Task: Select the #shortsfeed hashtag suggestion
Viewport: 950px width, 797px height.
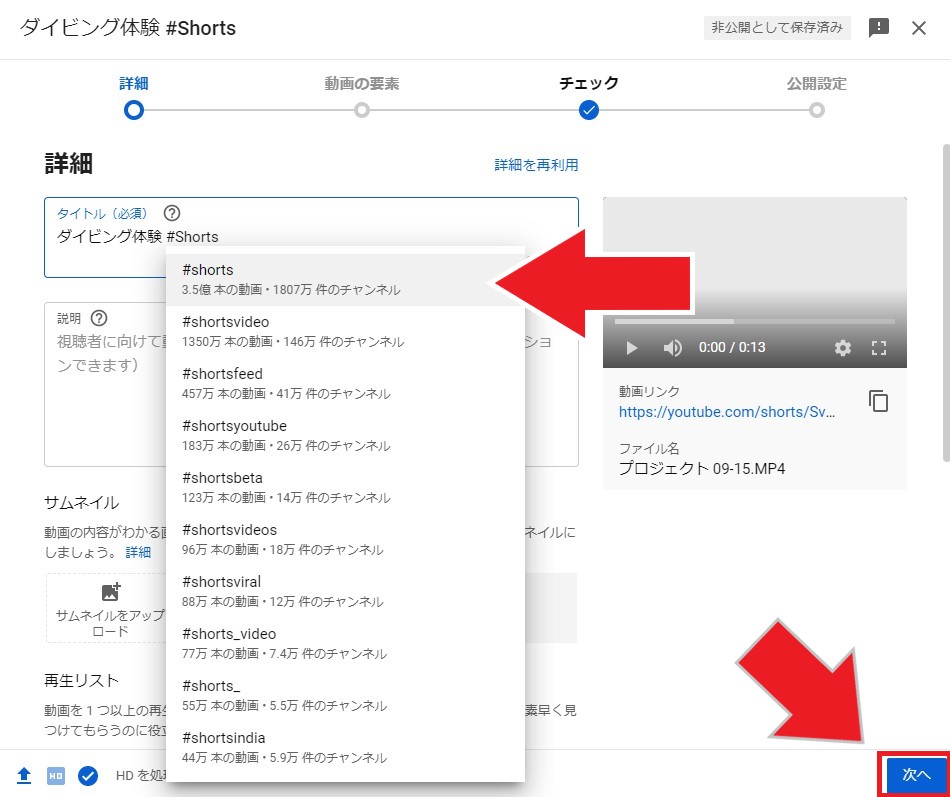Action: (x=345, y=384)
